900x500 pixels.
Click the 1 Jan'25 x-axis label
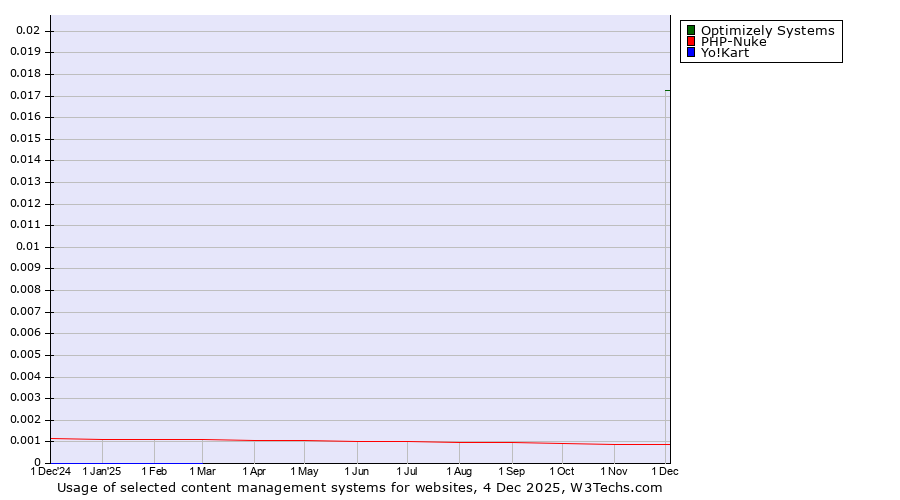pos(102,471)
